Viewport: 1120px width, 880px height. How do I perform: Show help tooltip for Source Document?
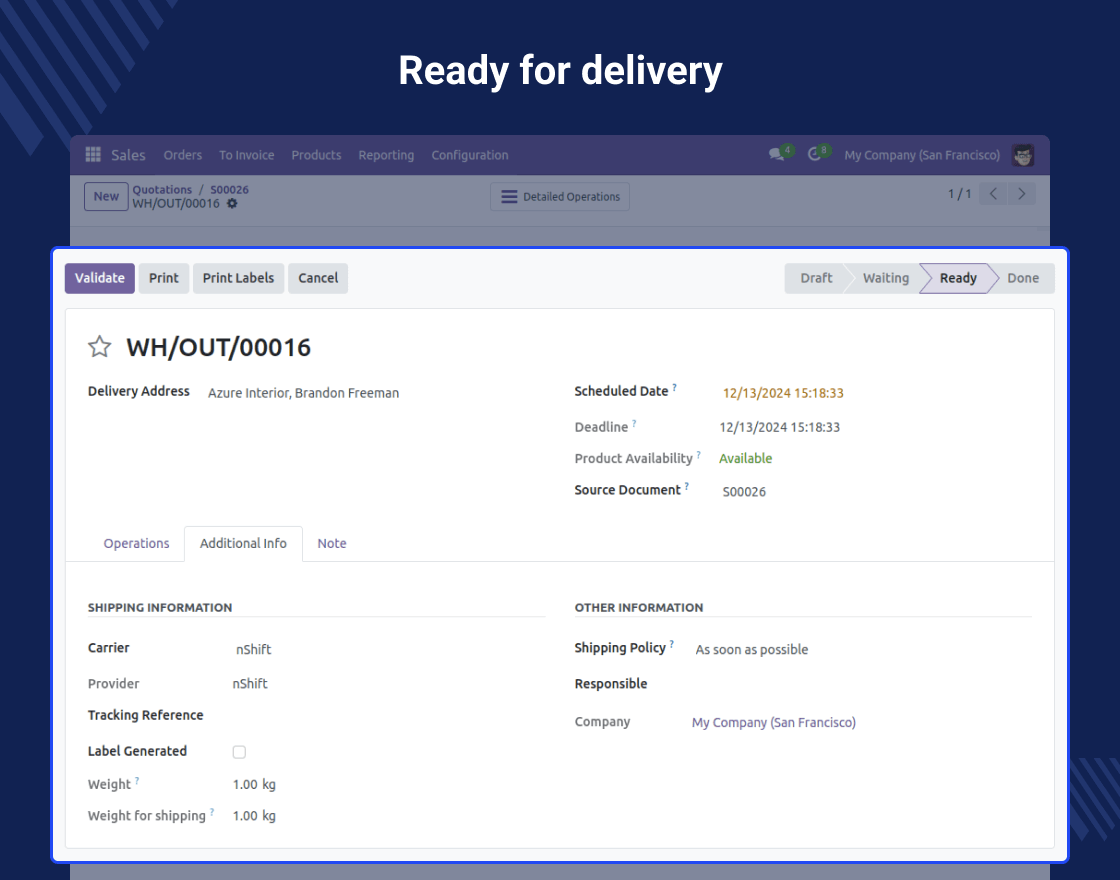click(686, 486)
